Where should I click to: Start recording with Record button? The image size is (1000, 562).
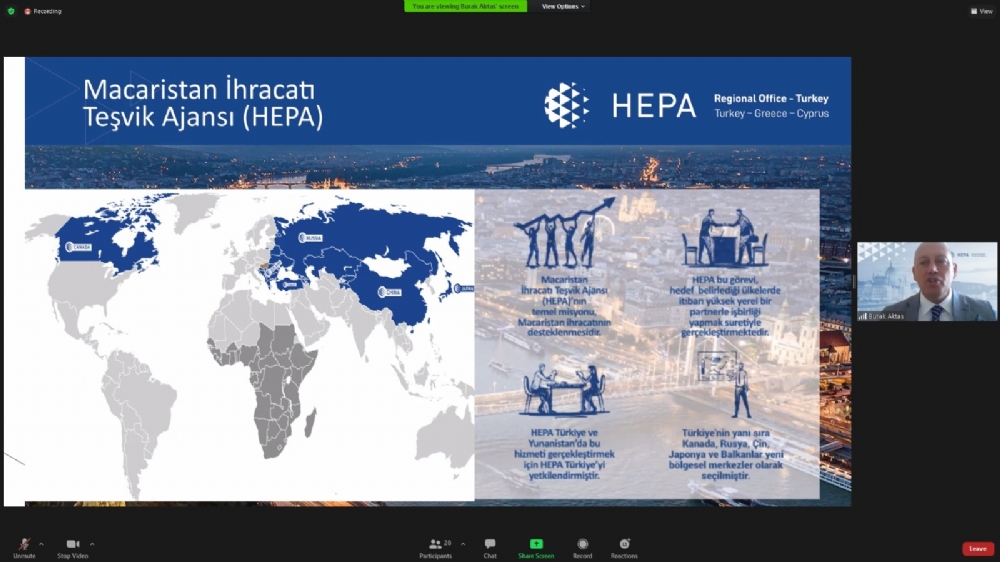pos(582,547)
